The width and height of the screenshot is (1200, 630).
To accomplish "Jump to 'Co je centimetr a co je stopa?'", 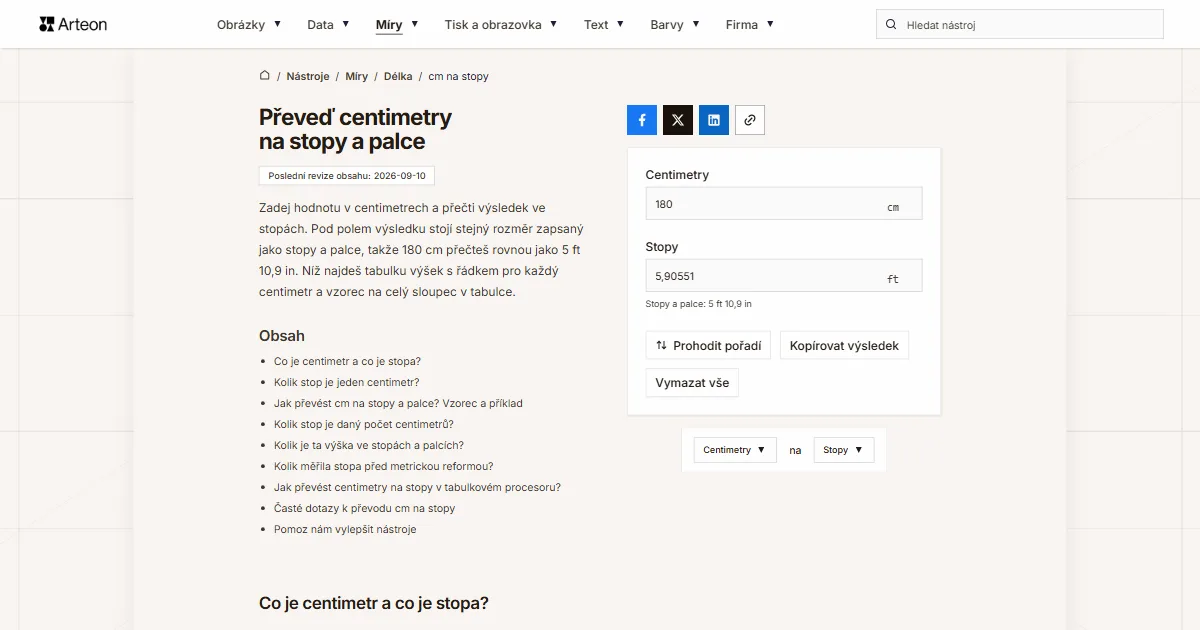I will [347, 362].
